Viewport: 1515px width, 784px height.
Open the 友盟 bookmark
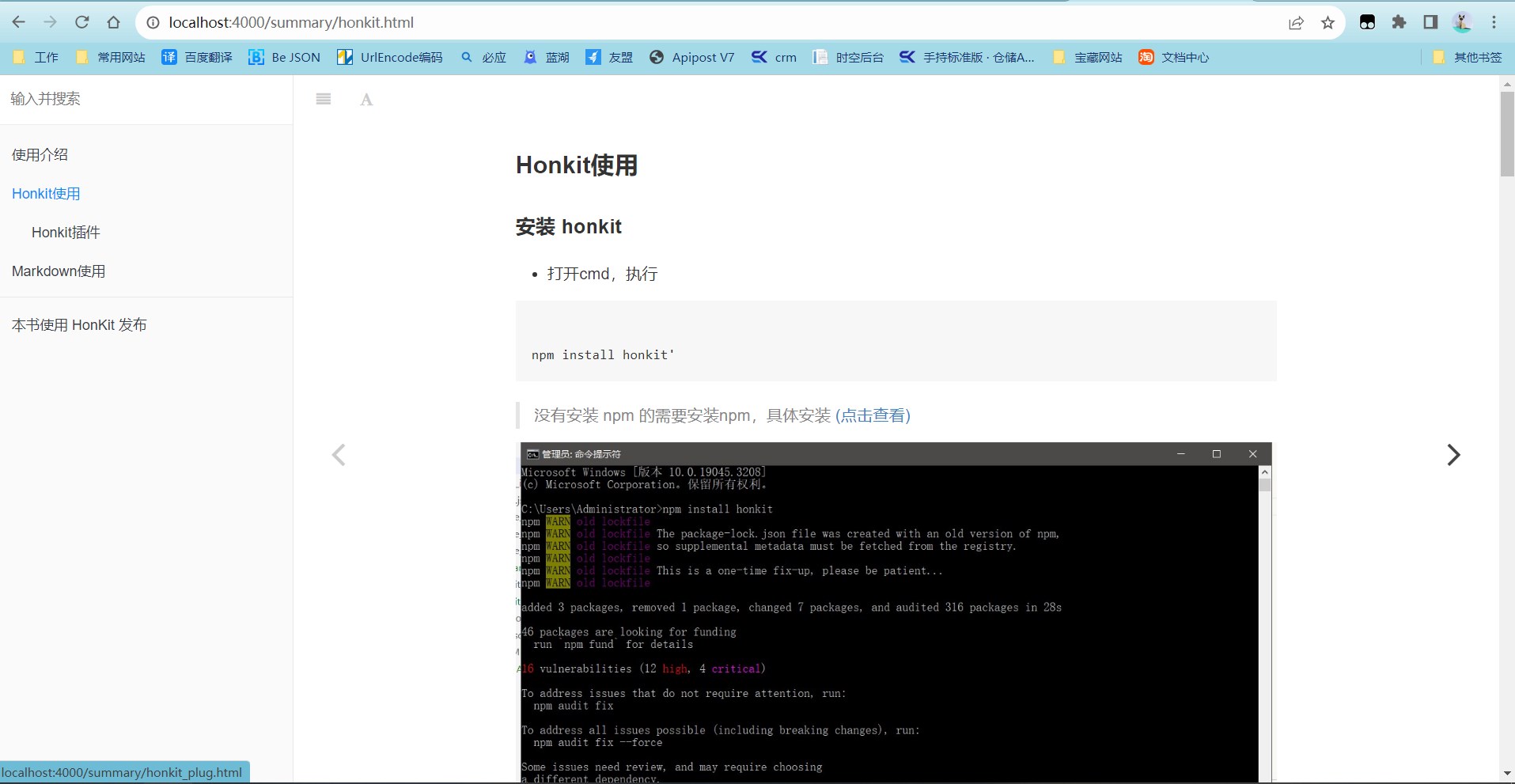point(609,57)
